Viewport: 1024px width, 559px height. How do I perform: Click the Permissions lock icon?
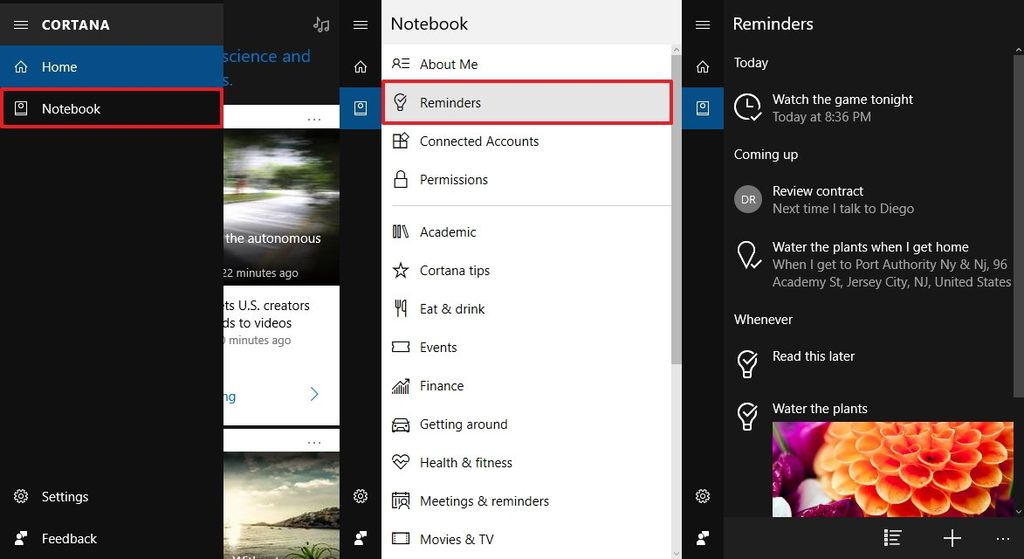coord(400,179)
